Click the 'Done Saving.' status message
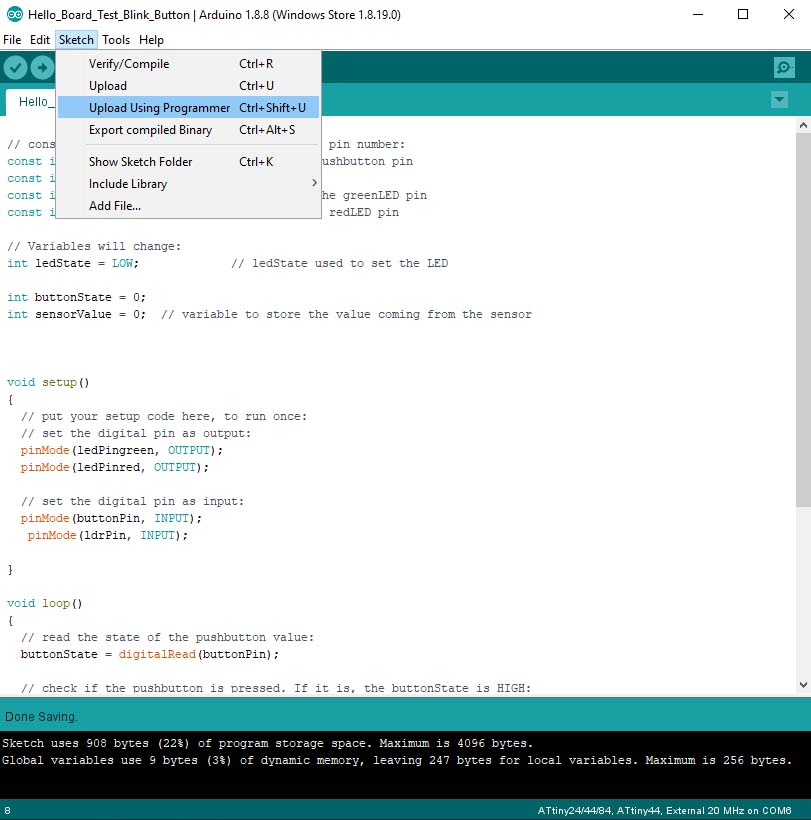The width and height of the screenshot is (811, 820). (41, 717)
